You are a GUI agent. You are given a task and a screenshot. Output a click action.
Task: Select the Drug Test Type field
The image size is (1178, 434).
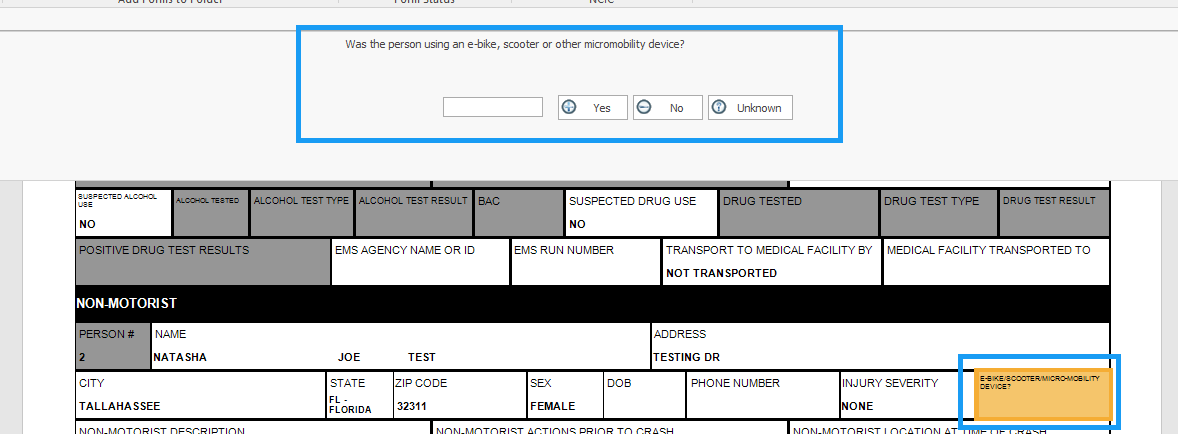938,212
